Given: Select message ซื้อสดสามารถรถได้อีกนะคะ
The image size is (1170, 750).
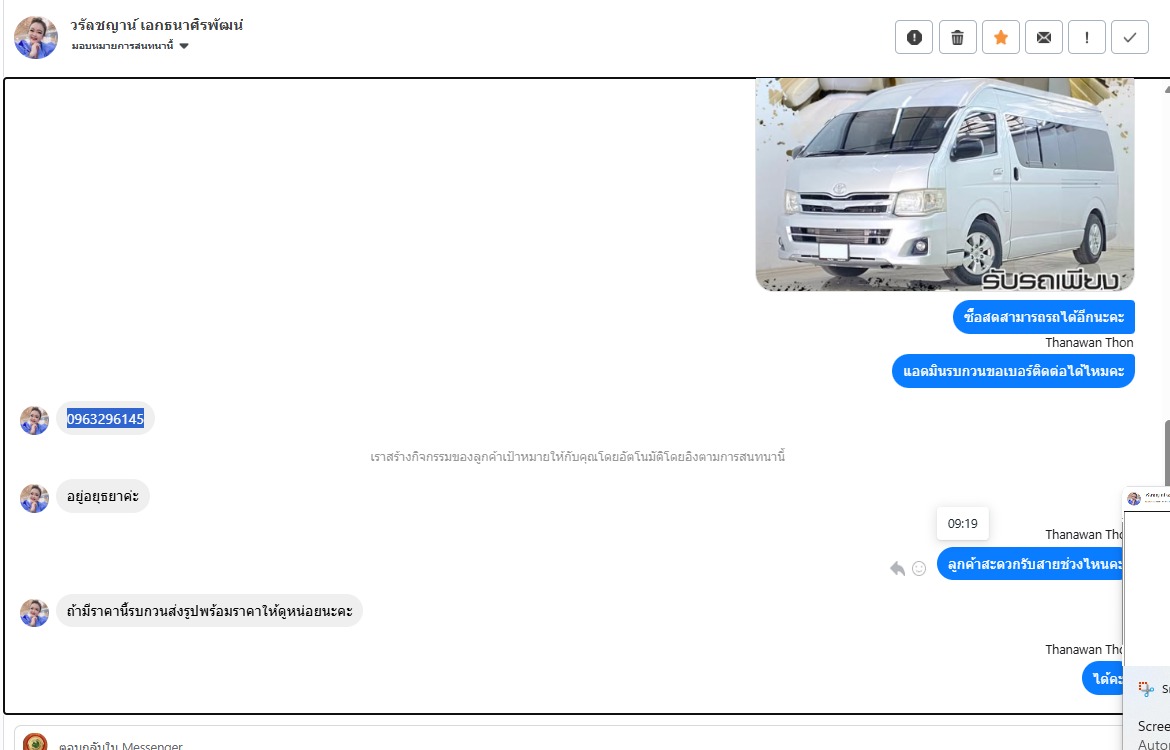Looking at the screenshot, I should pyautogui.click(x=1043, y=317).
